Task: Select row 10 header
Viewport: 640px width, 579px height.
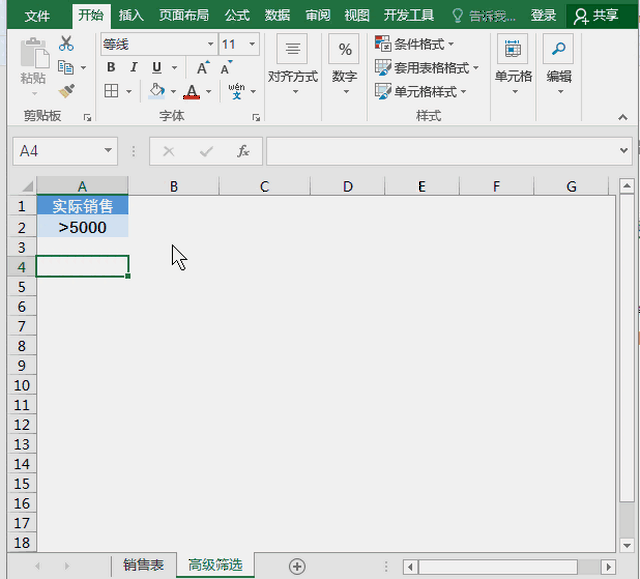Action: (x=22, y=385)
